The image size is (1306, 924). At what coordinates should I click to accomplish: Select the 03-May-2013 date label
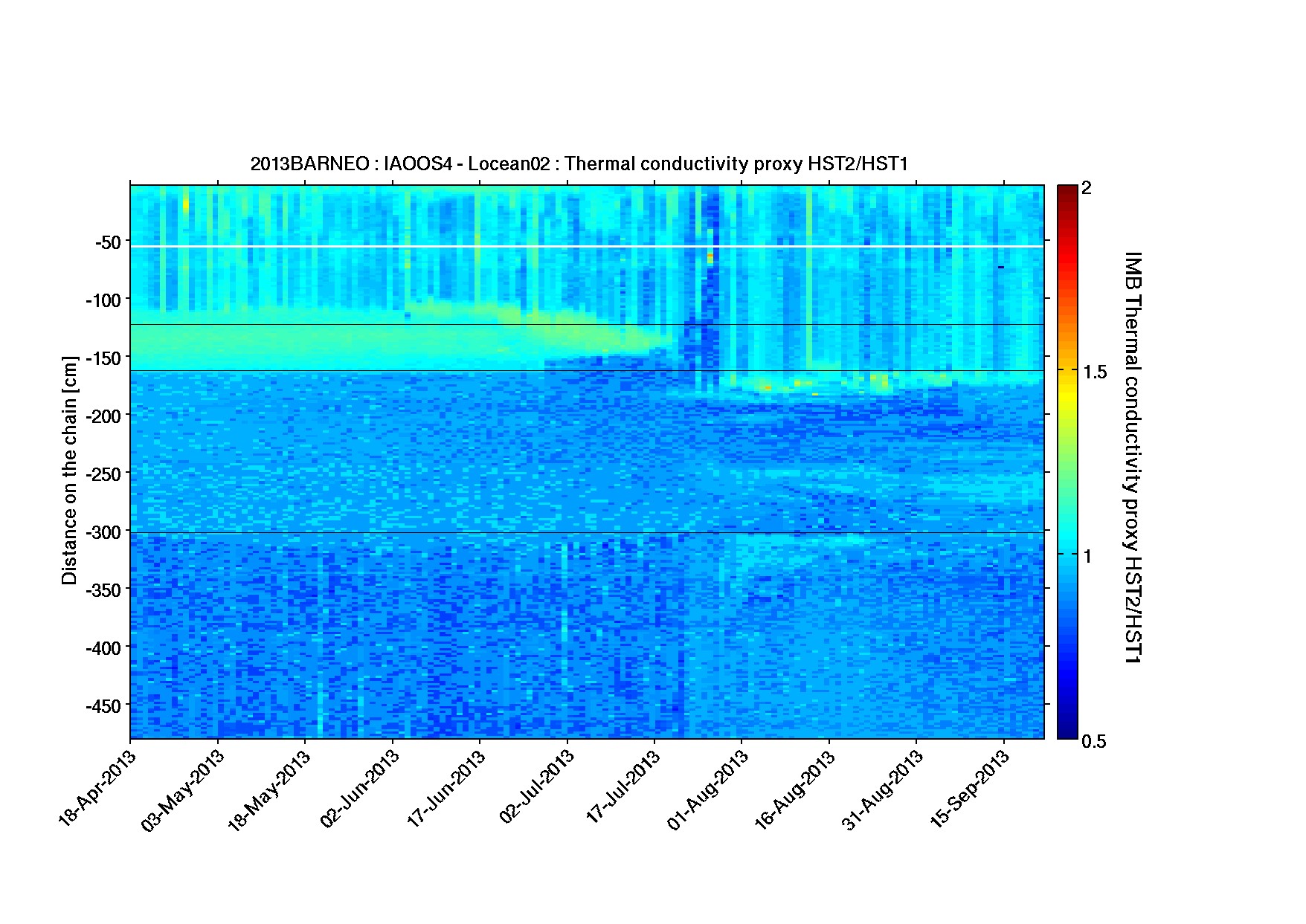pyautogui.click(x=184, y=789)
